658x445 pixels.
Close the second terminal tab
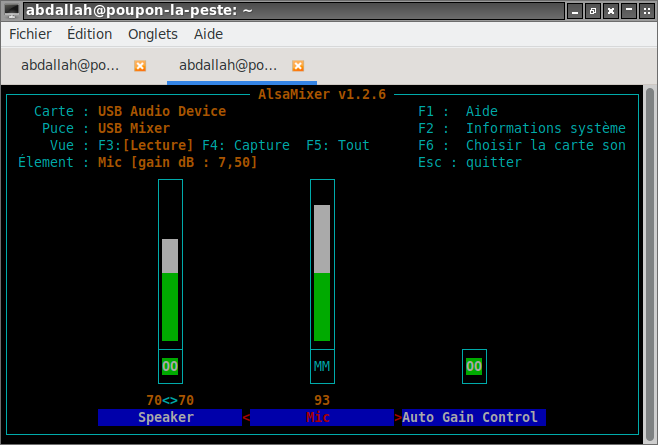[298, 66]
